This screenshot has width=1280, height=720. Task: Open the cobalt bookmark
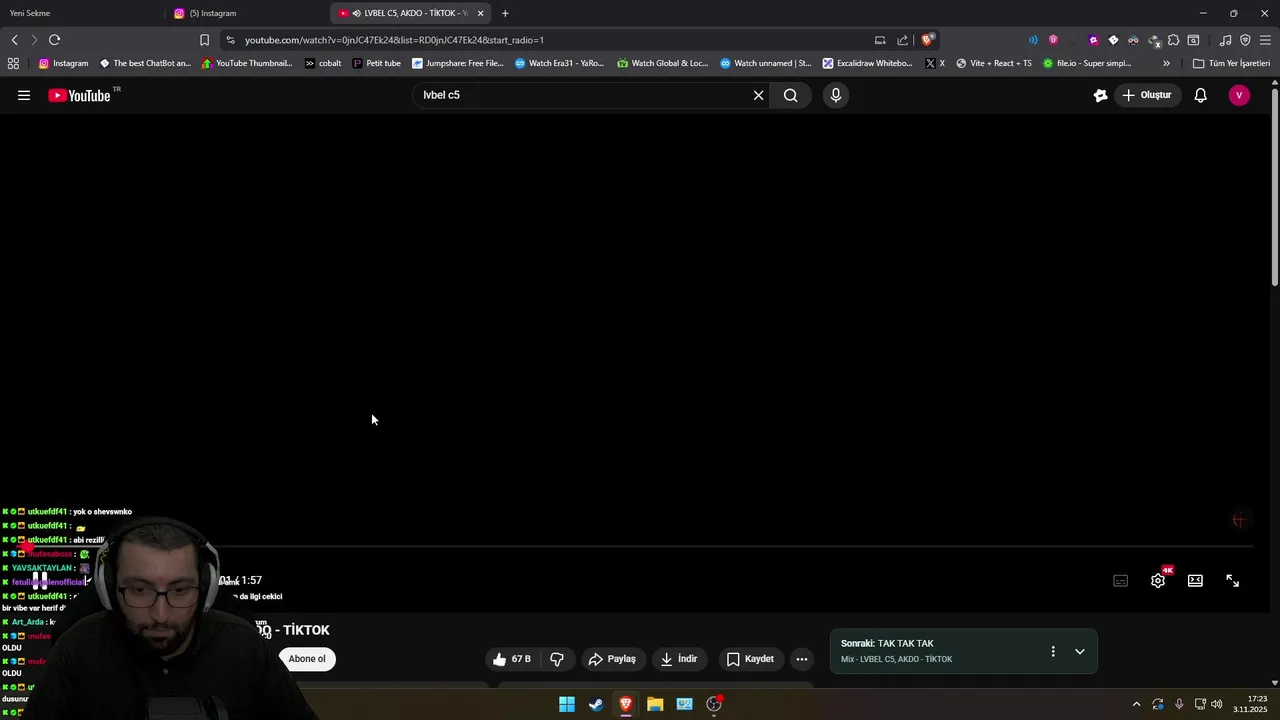[x=323, y=63]
